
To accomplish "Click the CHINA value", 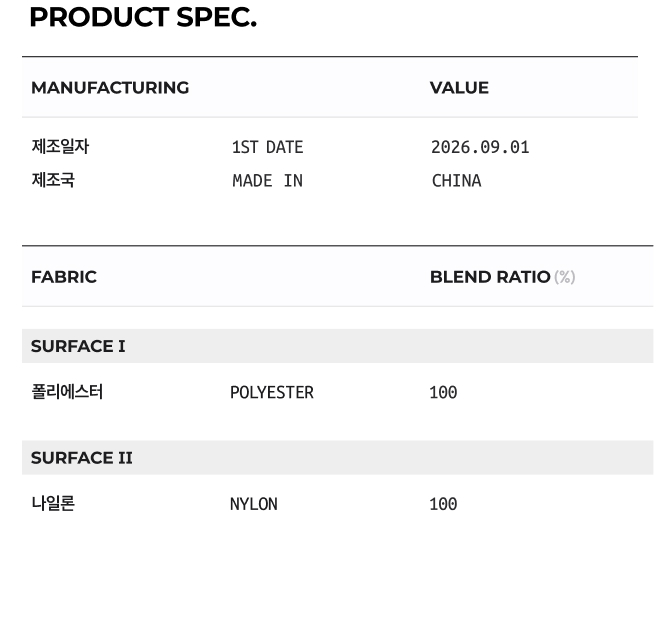I will click(x=456, y=181).
